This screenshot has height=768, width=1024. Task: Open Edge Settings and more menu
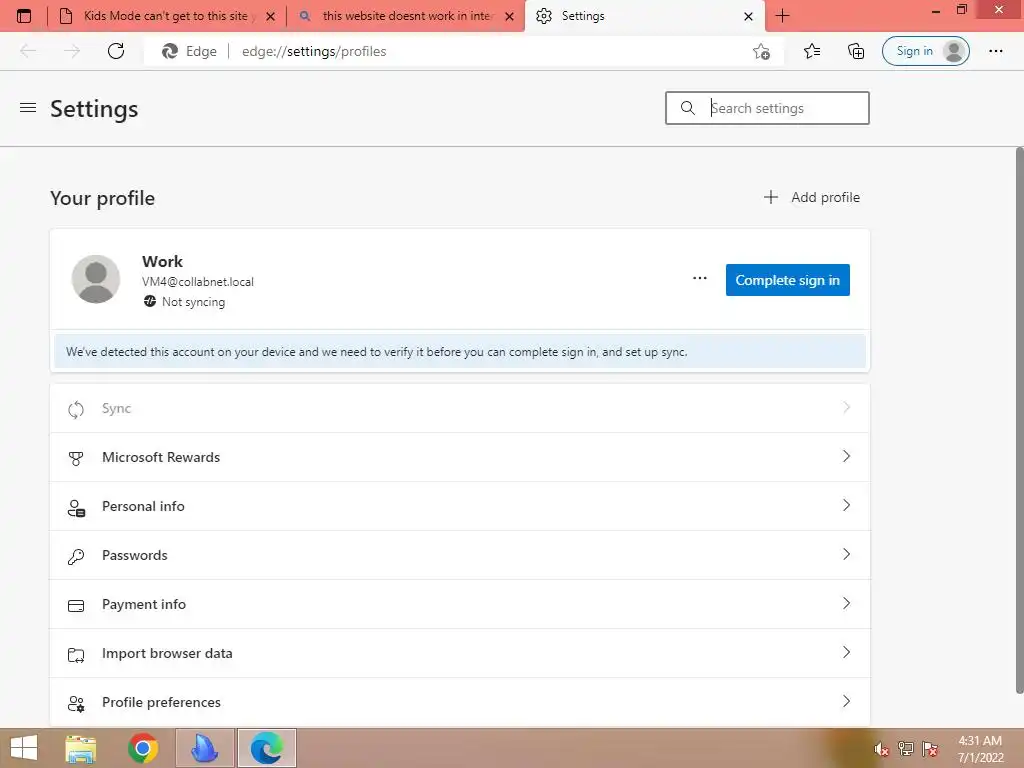[995, 51]
